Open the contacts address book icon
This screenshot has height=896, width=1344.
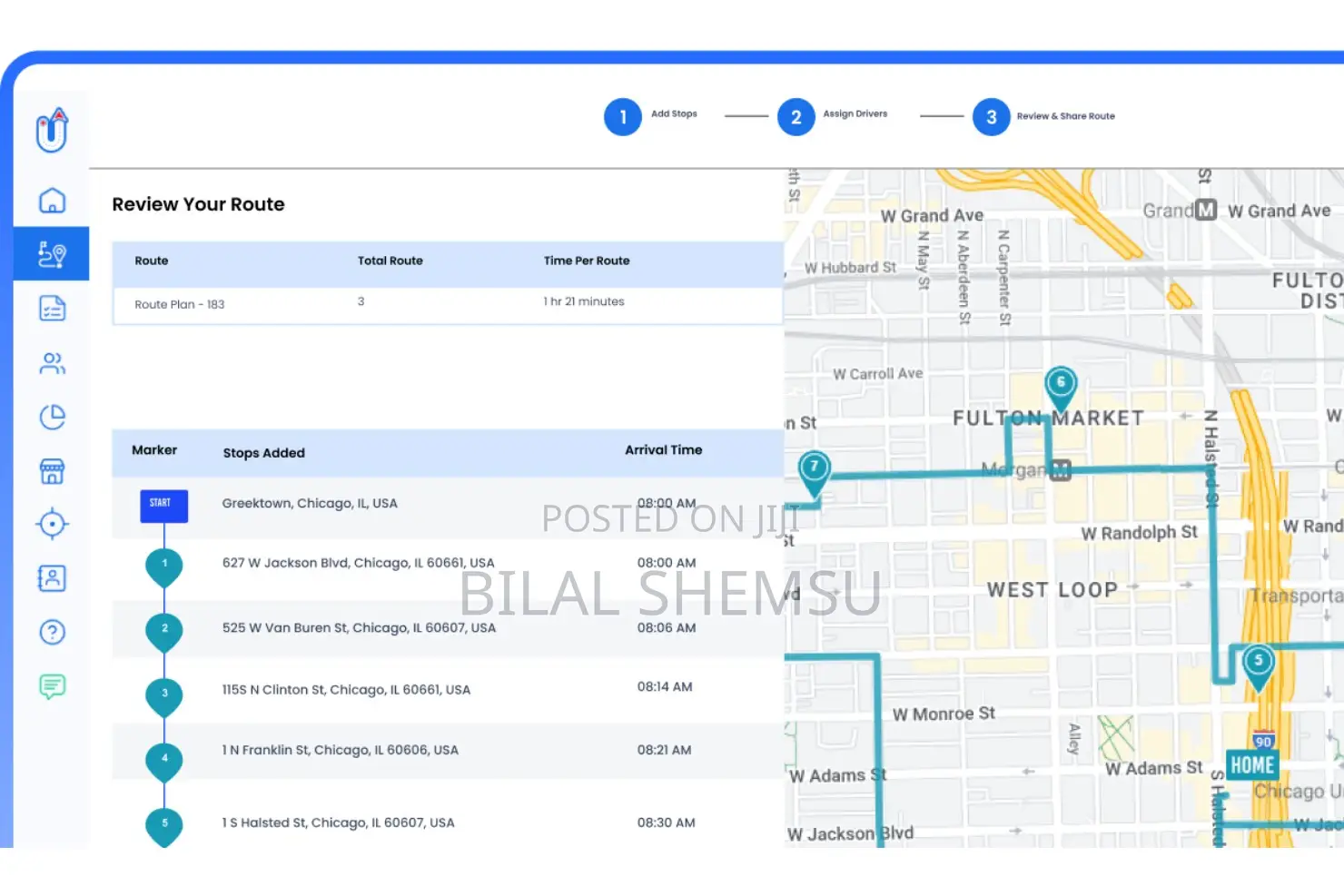point(52,578)
